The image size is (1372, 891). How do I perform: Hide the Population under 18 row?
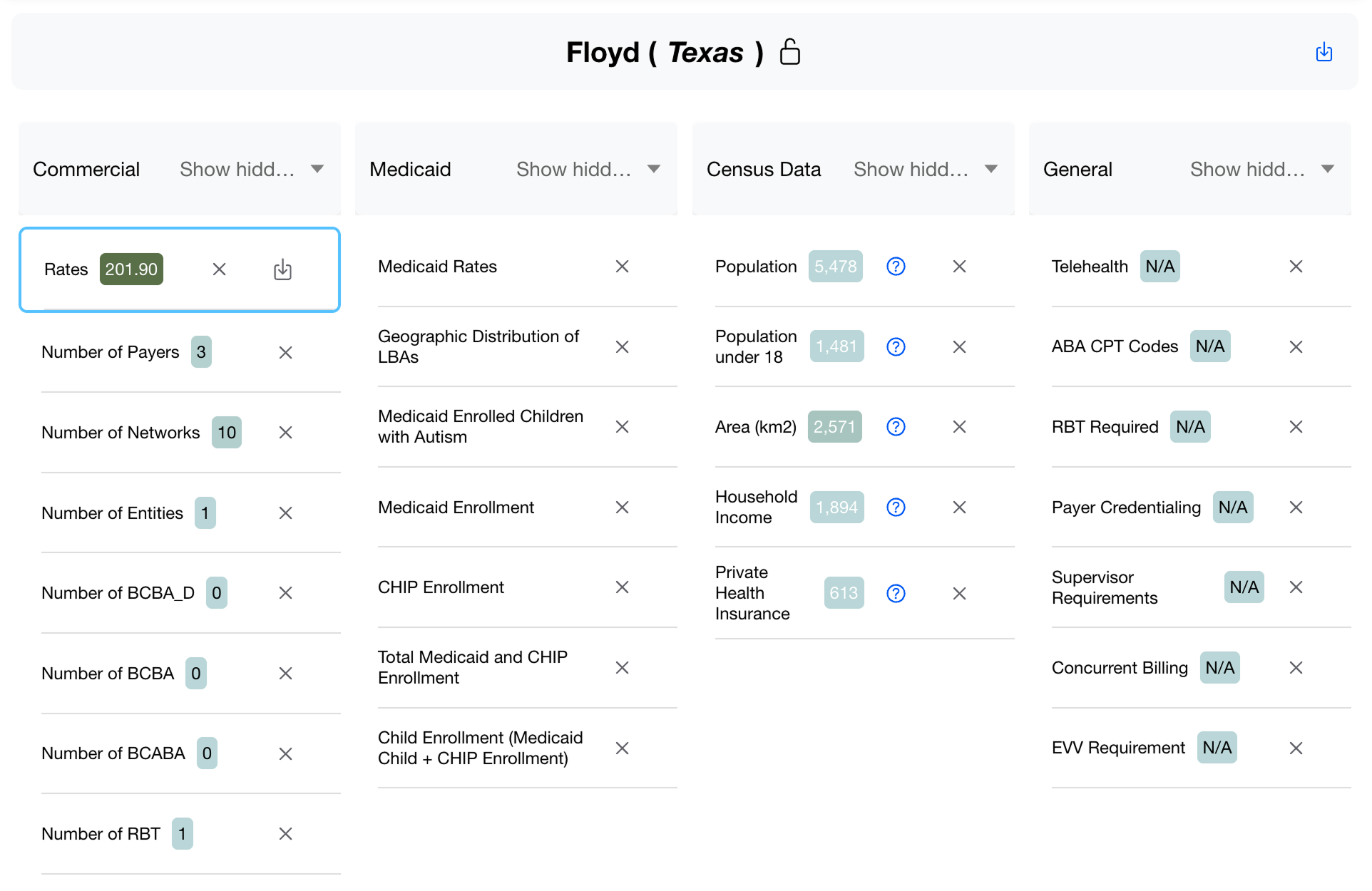tap(960, 347)
